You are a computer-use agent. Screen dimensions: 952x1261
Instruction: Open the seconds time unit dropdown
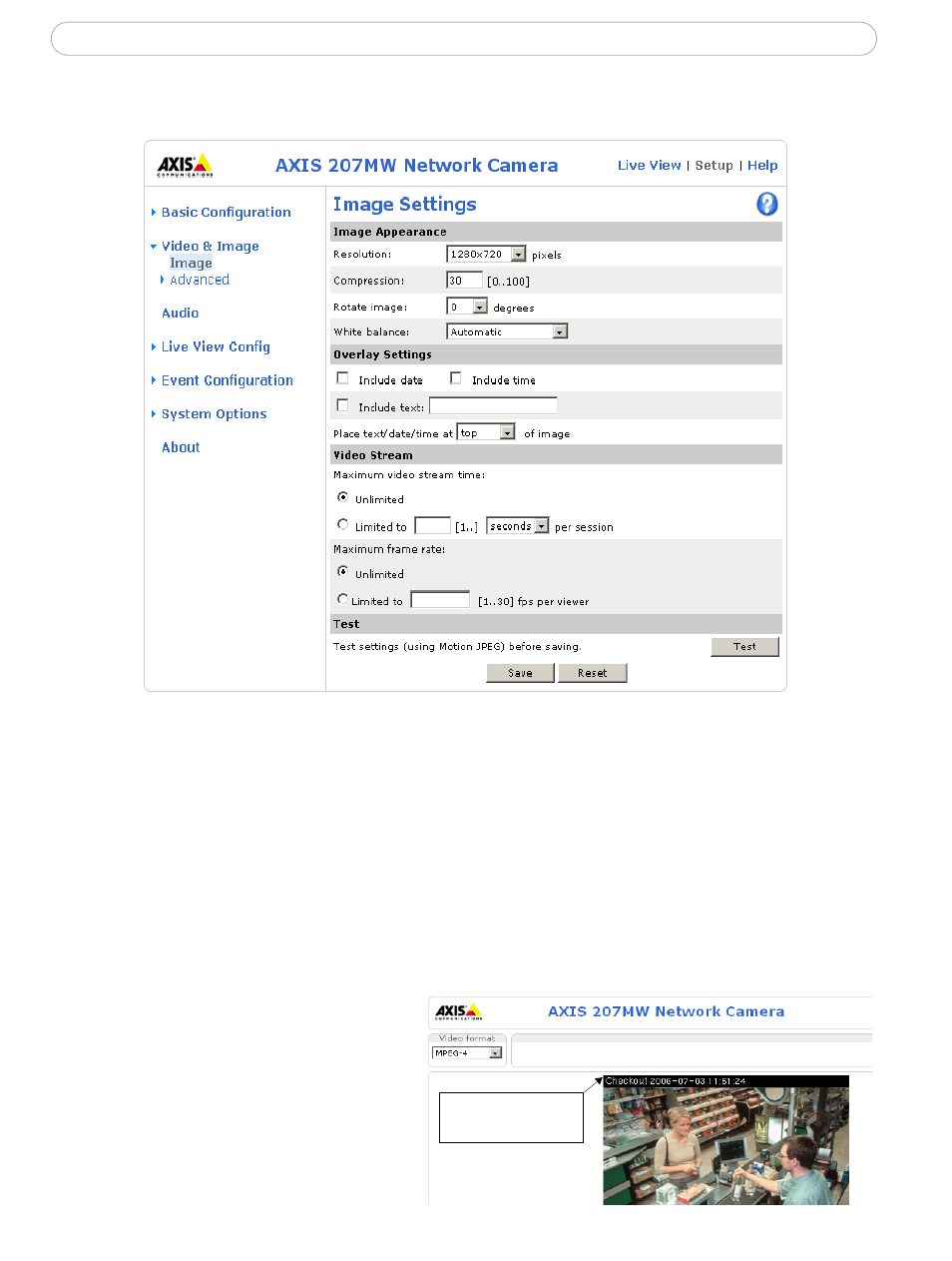(x=518, y=526)
